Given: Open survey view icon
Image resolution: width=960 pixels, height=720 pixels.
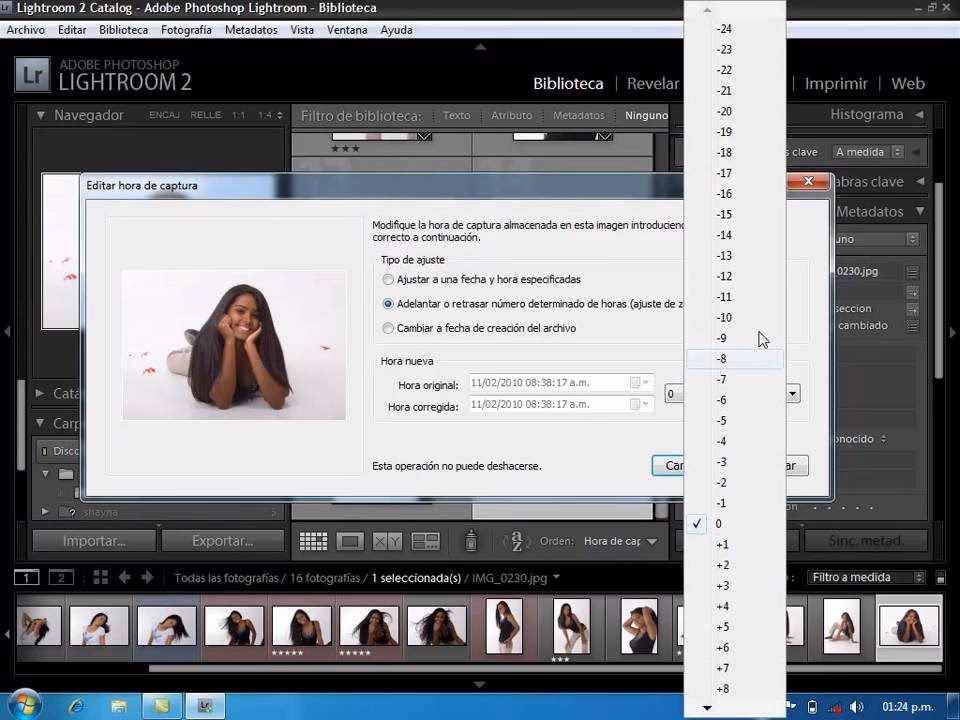Looking at the screenshot, I should (x=426, y=541).
